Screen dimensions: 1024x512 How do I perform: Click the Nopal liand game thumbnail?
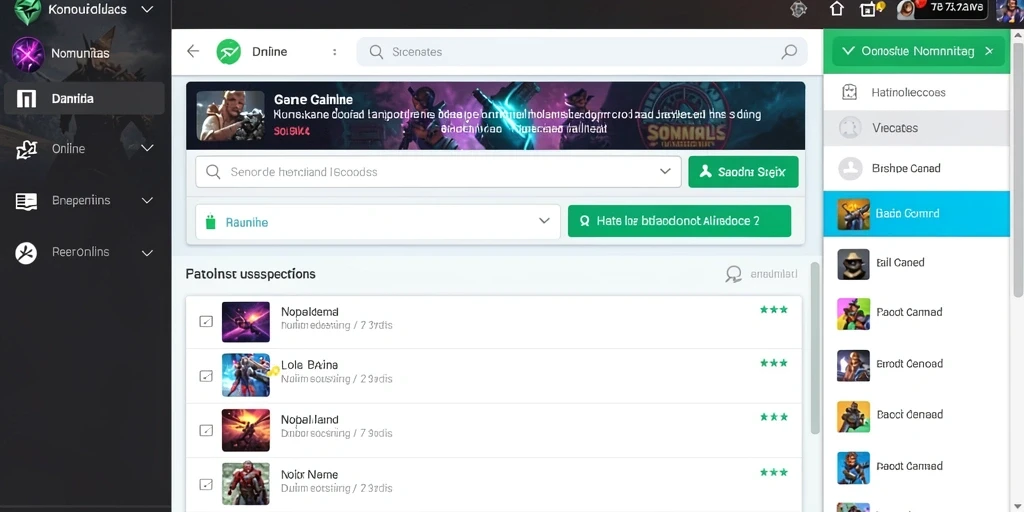[246, 430]
